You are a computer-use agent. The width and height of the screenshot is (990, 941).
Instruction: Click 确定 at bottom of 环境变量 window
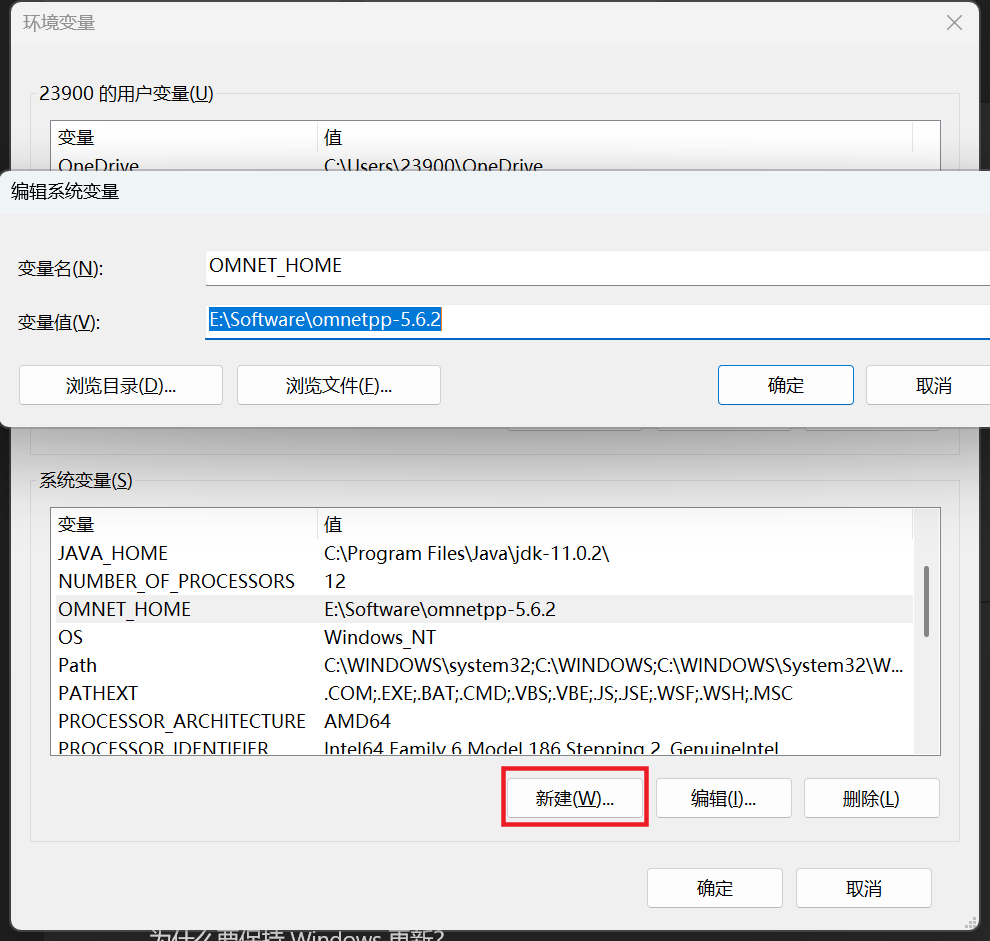(714, 888)
